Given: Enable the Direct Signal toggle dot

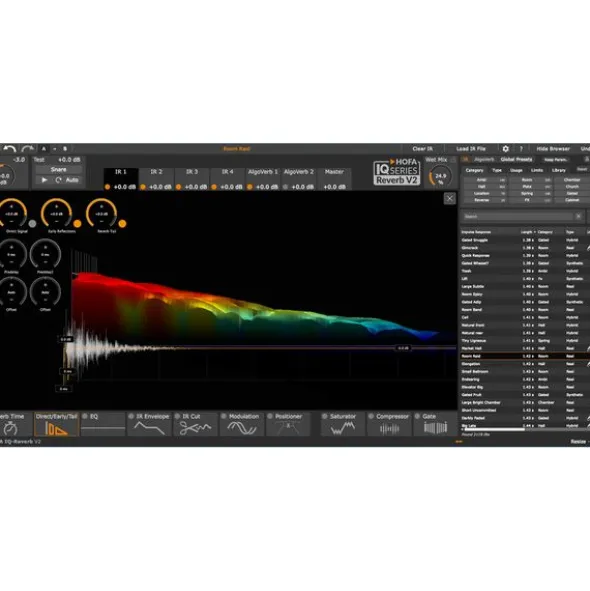Looking at the screenshot, I should pyautogui.click(x=32, y=224).
